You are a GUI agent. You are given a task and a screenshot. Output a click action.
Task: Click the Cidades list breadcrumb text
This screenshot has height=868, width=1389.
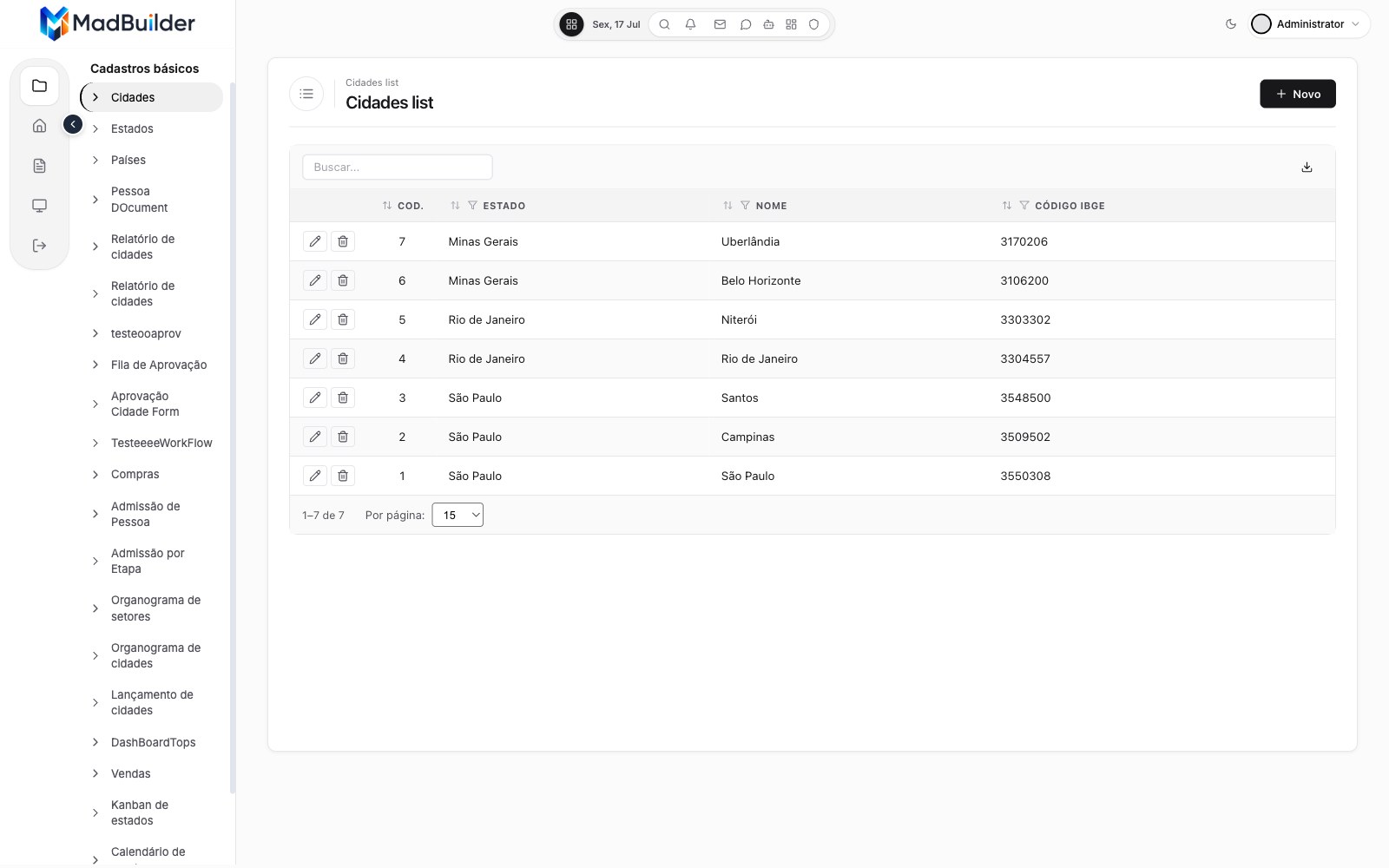372,82
